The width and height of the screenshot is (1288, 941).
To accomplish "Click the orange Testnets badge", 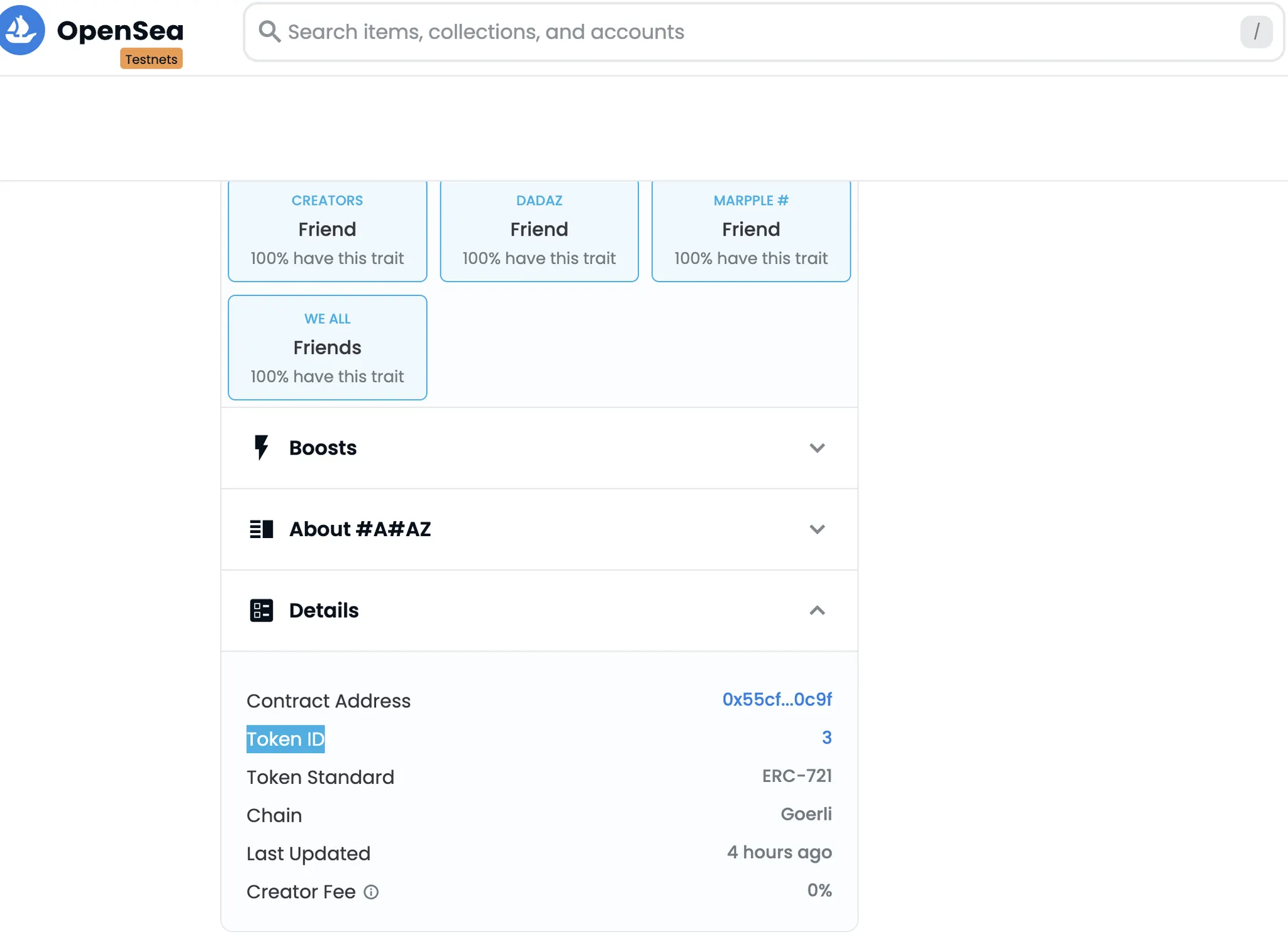I will click(x=151, y=59).
